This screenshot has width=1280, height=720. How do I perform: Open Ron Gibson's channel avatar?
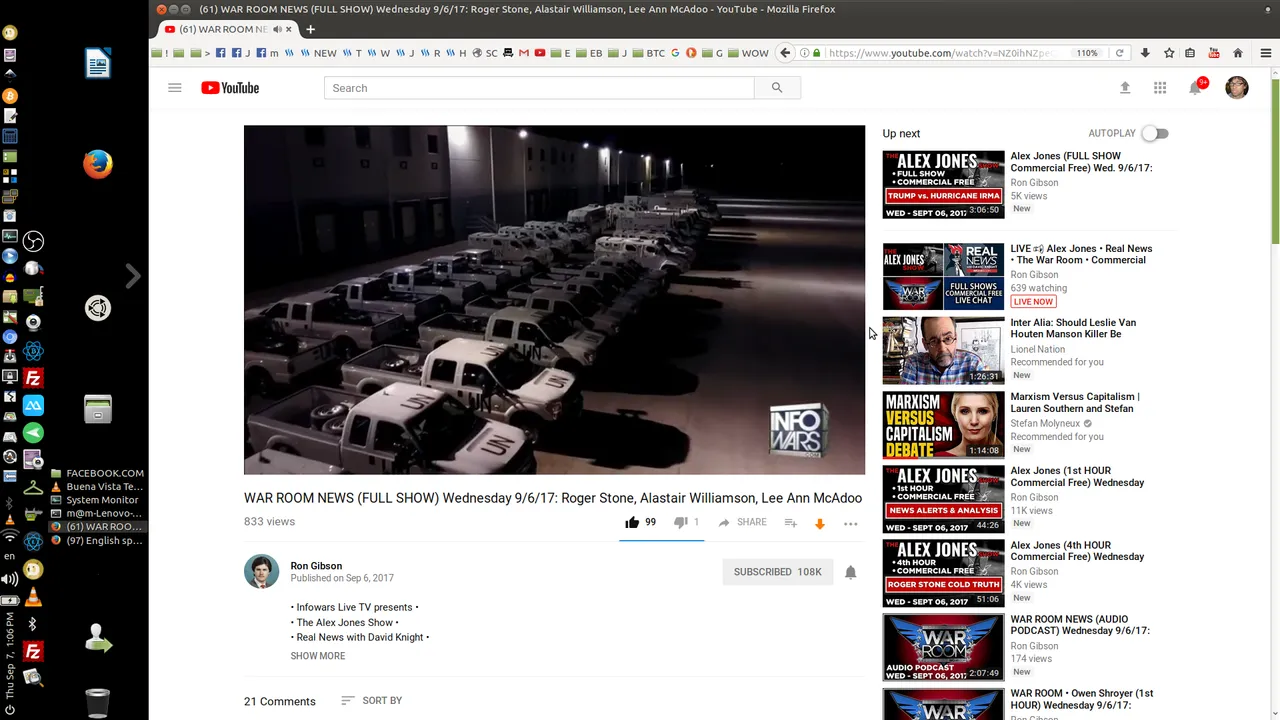click(261, 572)
